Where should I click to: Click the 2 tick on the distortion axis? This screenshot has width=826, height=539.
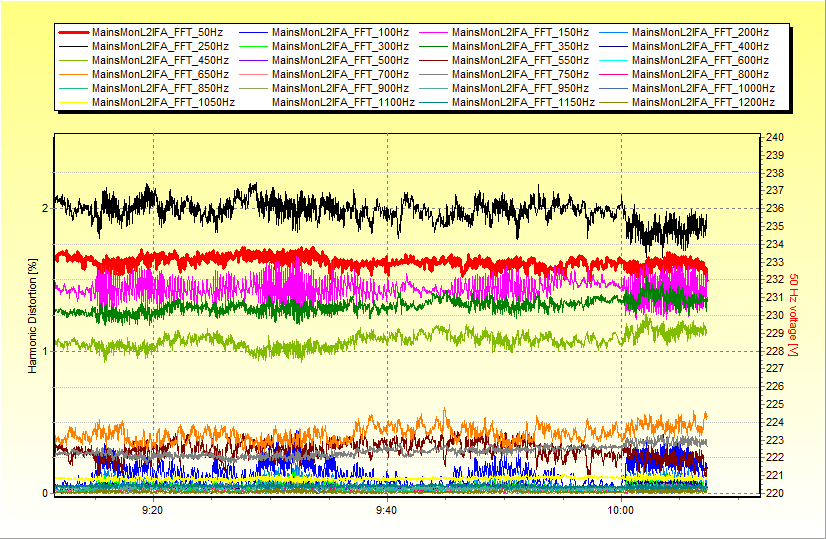[x=44, y=208]
